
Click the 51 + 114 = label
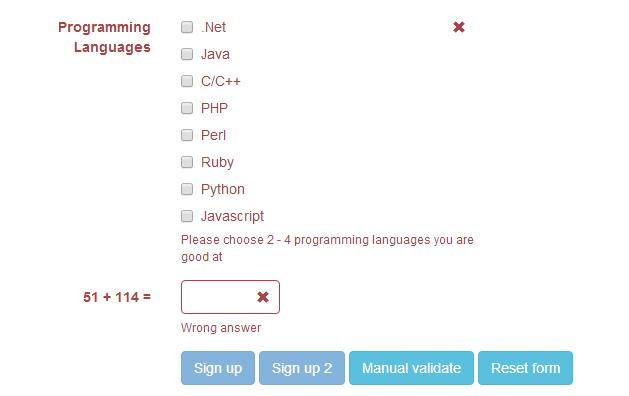click(x=117, y=297)
